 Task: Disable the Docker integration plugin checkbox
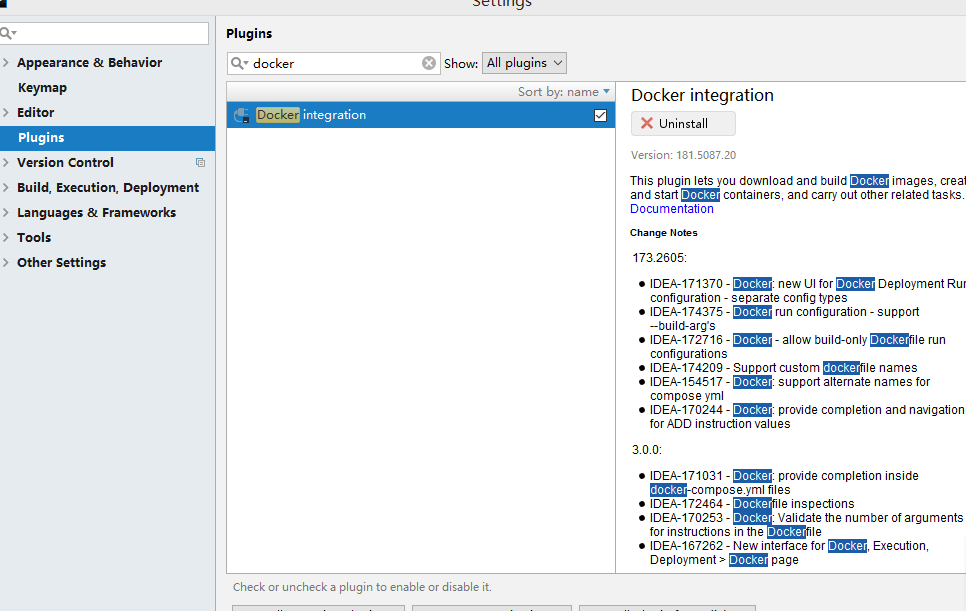(600, 115)
